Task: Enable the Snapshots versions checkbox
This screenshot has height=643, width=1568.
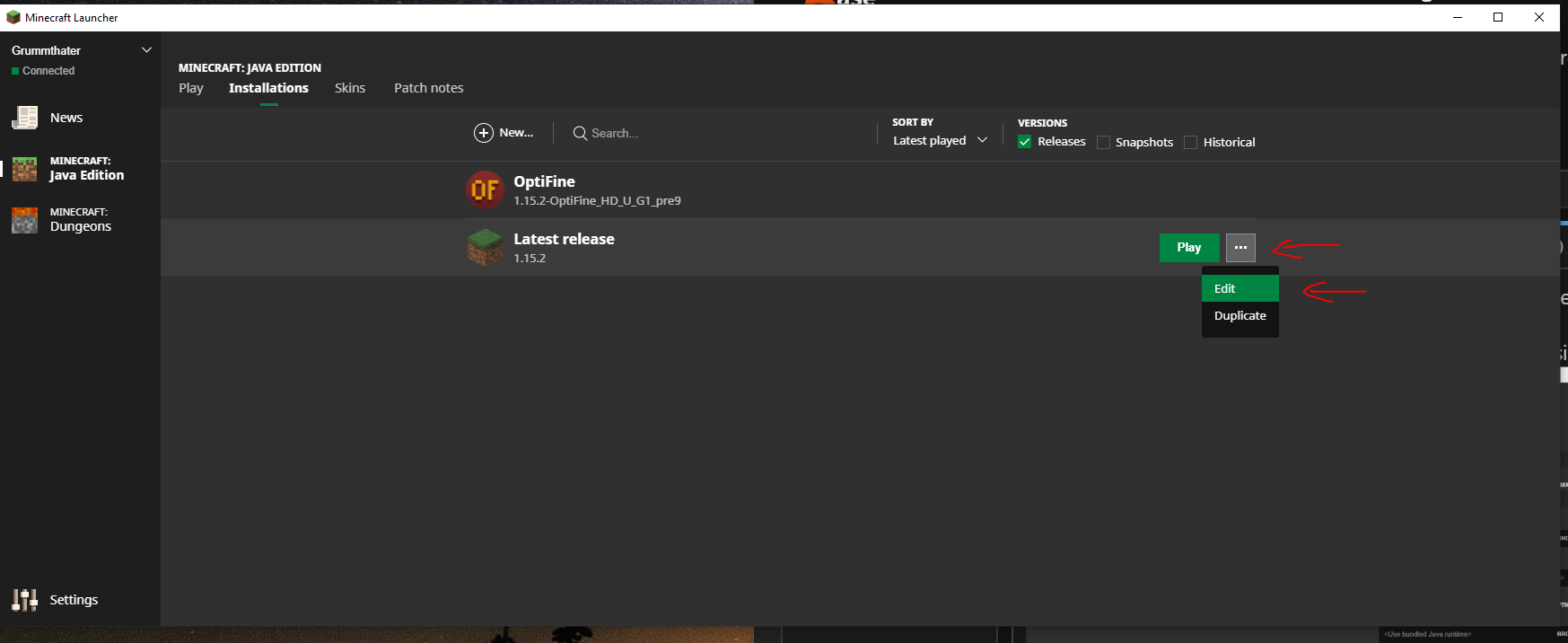Action: 1103,142
